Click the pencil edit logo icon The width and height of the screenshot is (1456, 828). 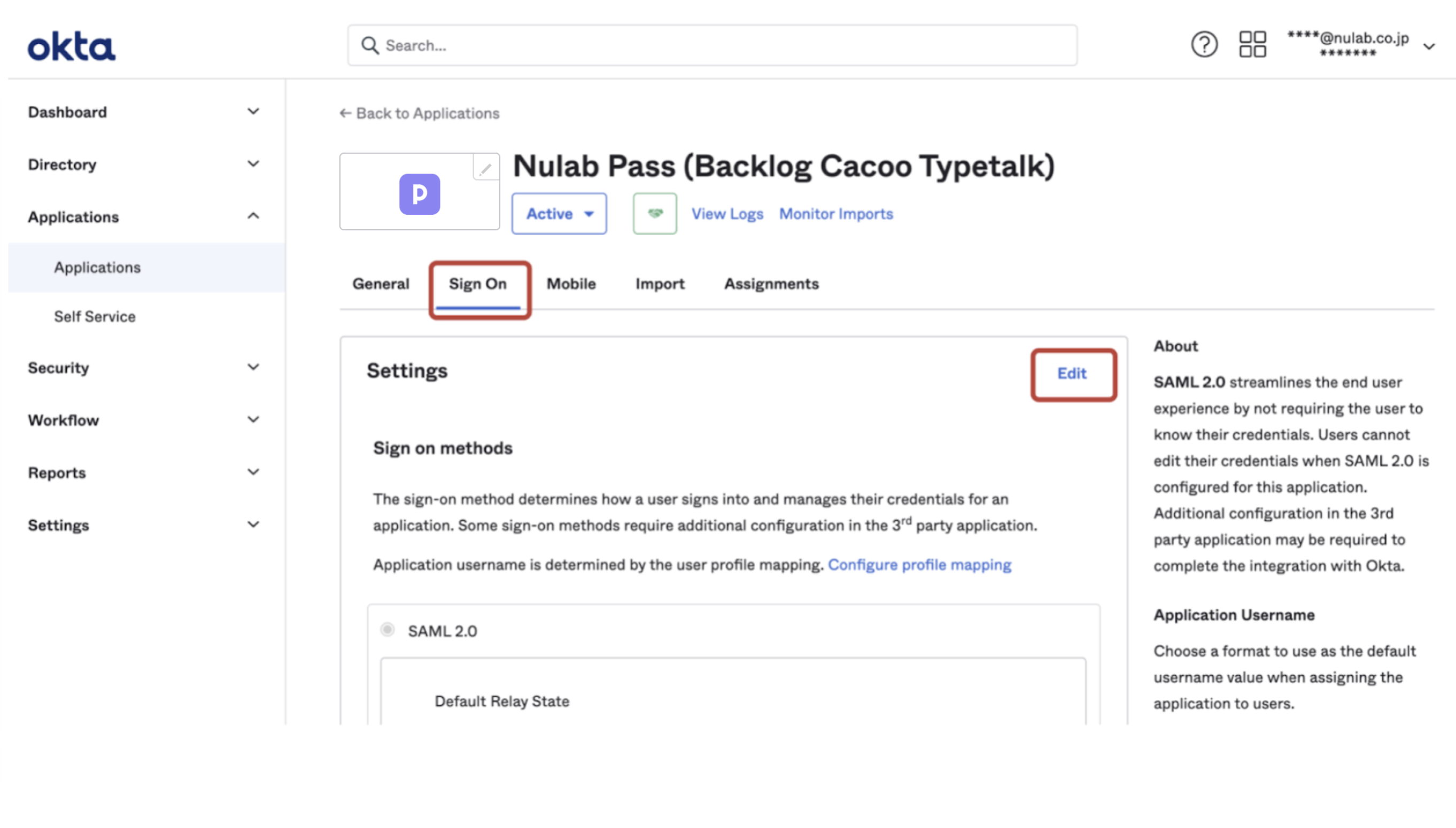click(x=485, y=168)
